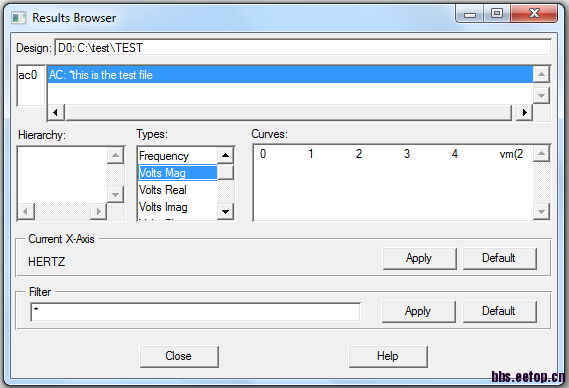Click the analysis list scroll up arrow
This screenshot has width=569, height=388.
(541, 75)
